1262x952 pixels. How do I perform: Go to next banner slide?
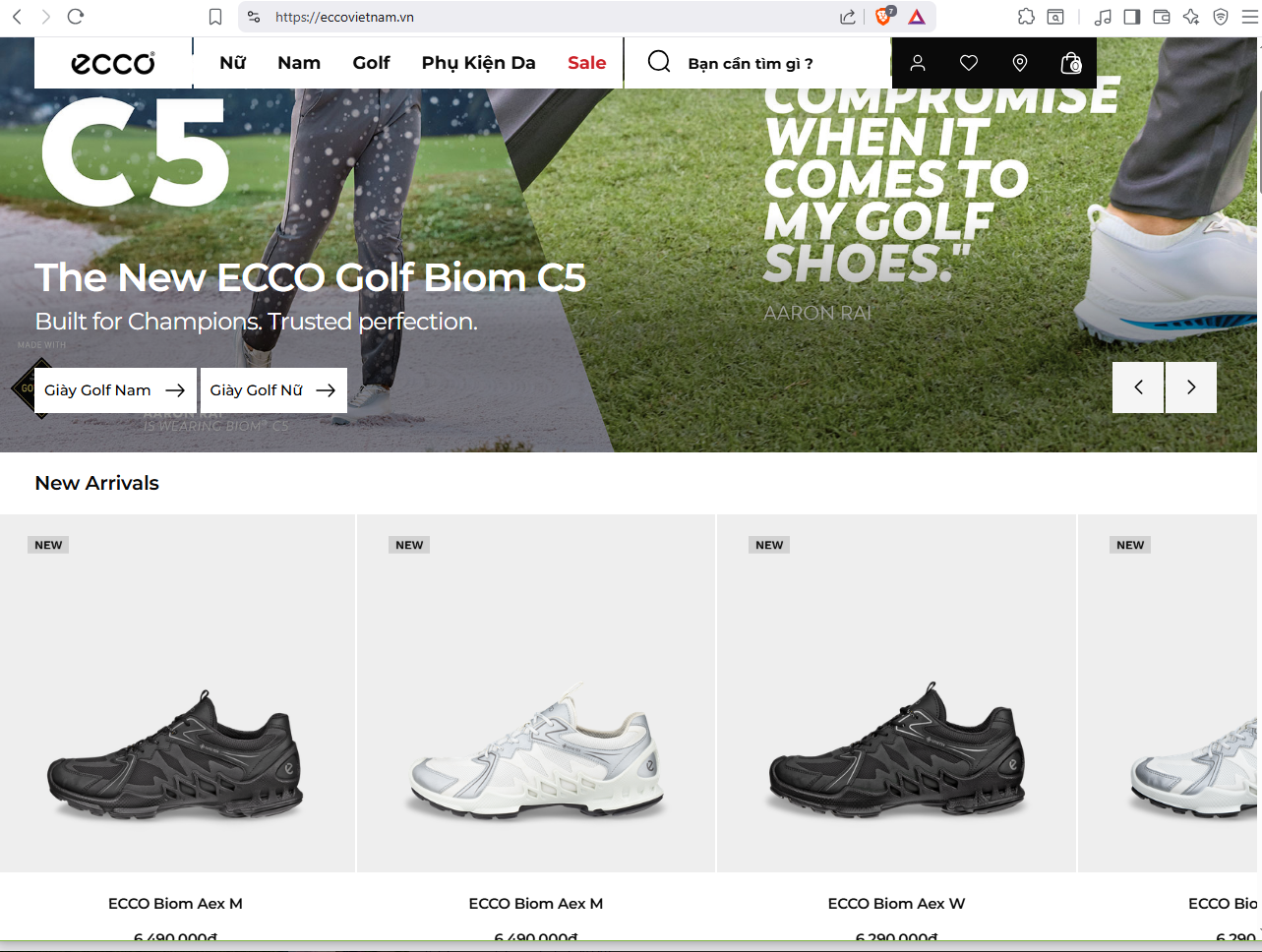point(1191,387)
